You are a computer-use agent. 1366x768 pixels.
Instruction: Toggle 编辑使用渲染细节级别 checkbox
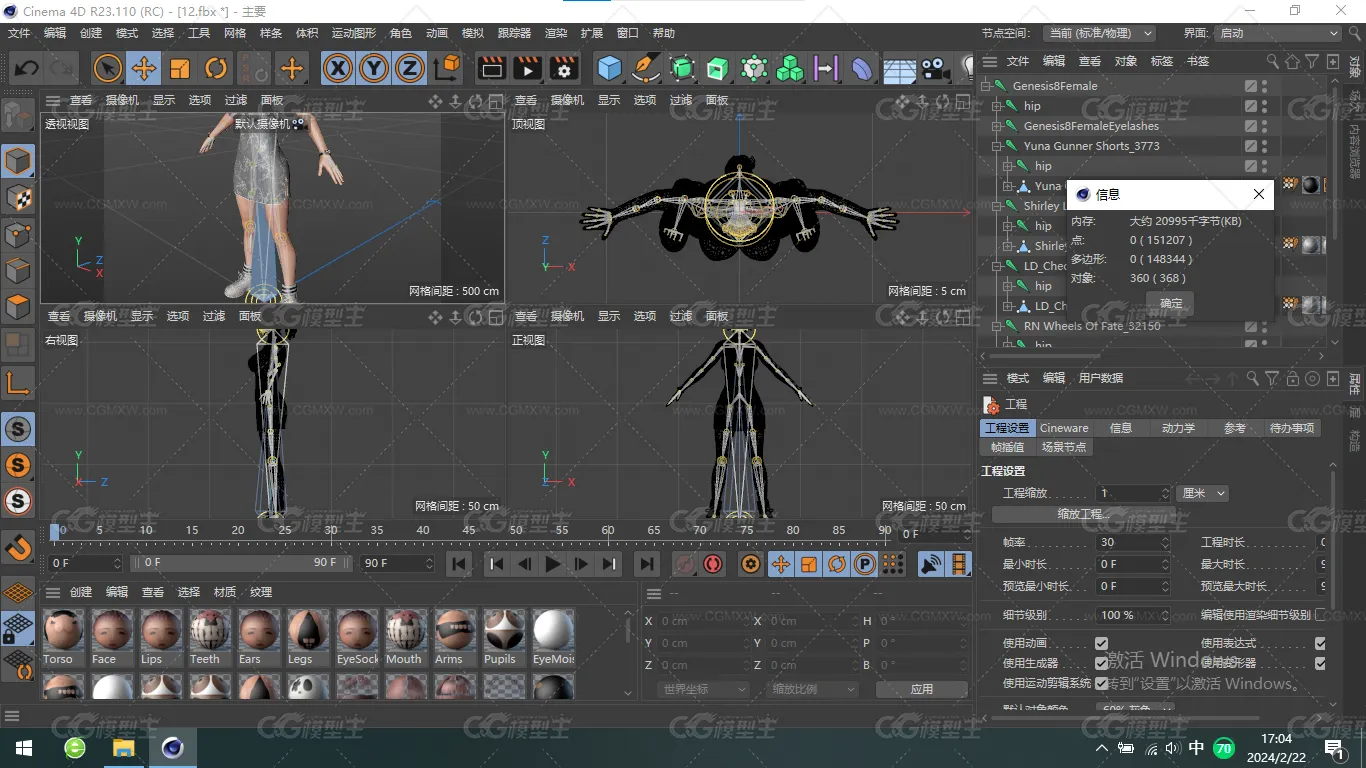1320,614
